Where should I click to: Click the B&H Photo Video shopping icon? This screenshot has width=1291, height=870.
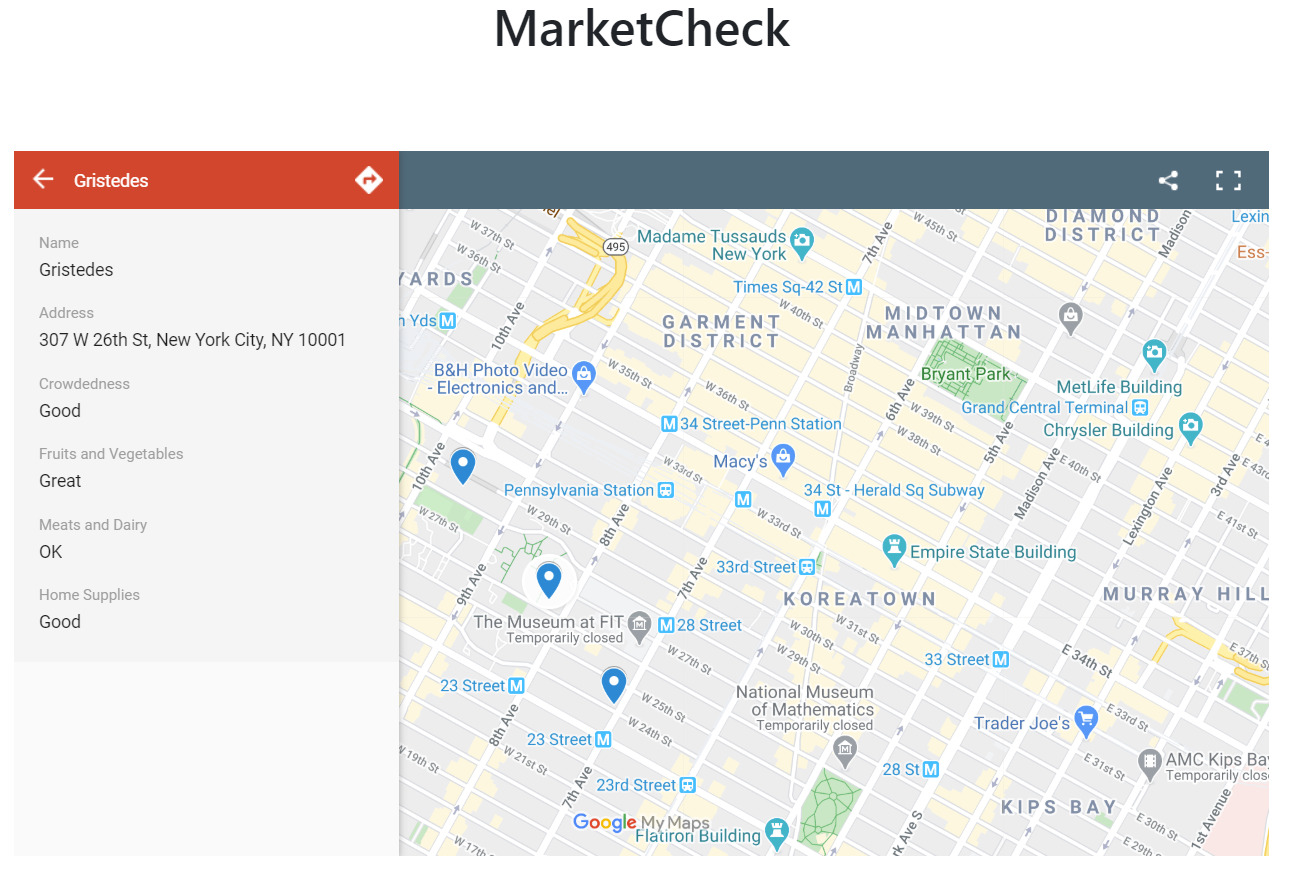pos(584,376)
